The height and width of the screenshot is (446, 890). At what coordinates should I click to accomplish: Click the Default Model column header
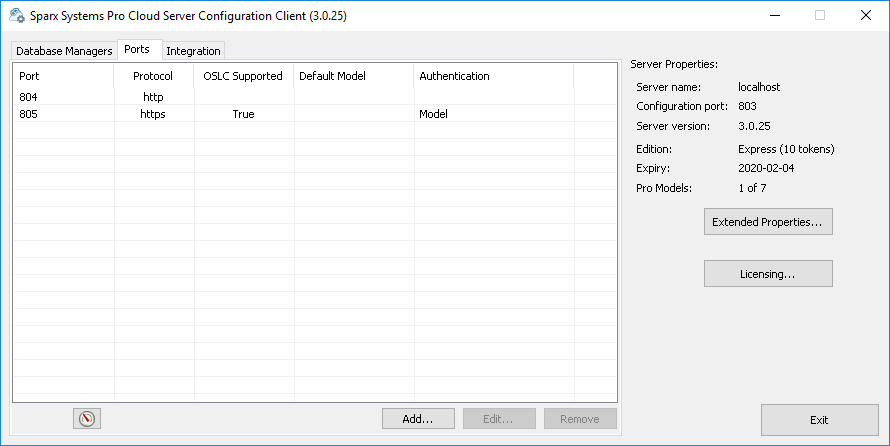[353, 76]
